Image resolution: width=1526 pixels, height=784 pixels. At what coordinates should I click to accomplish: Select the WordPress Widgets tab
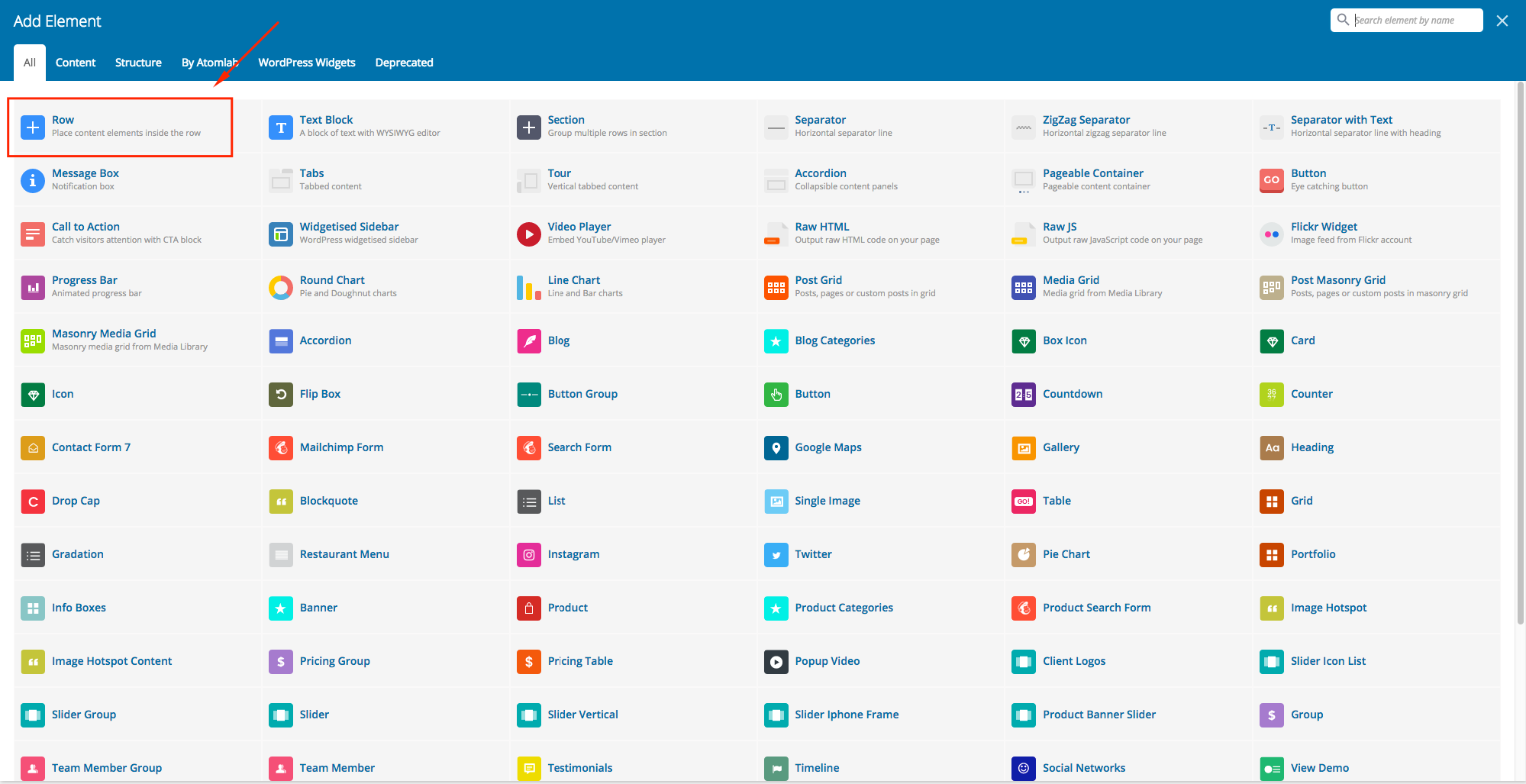pos(307,63)
